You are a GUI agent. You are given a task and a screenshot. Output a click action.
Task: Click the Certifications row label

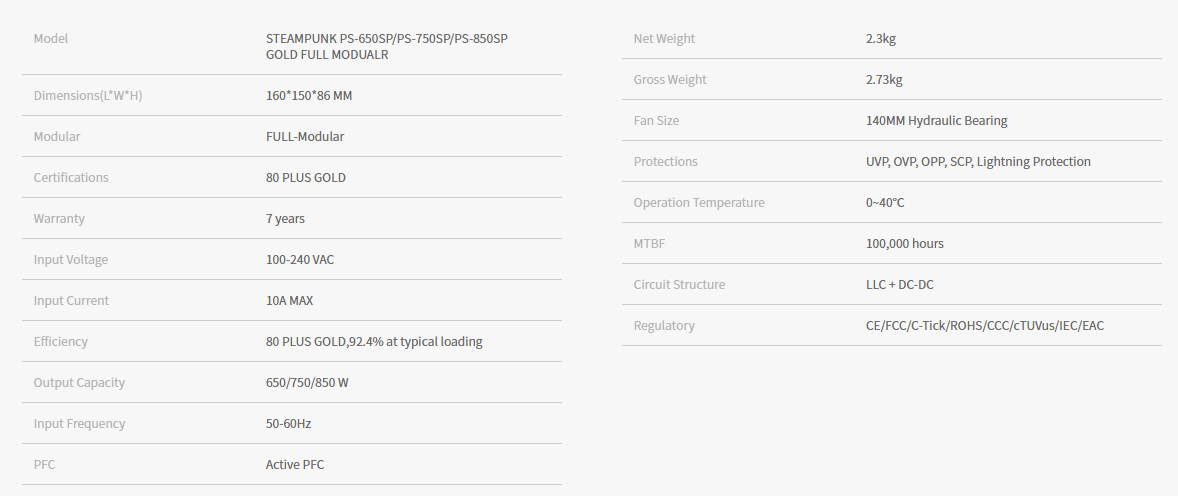[x=71, y=177]
